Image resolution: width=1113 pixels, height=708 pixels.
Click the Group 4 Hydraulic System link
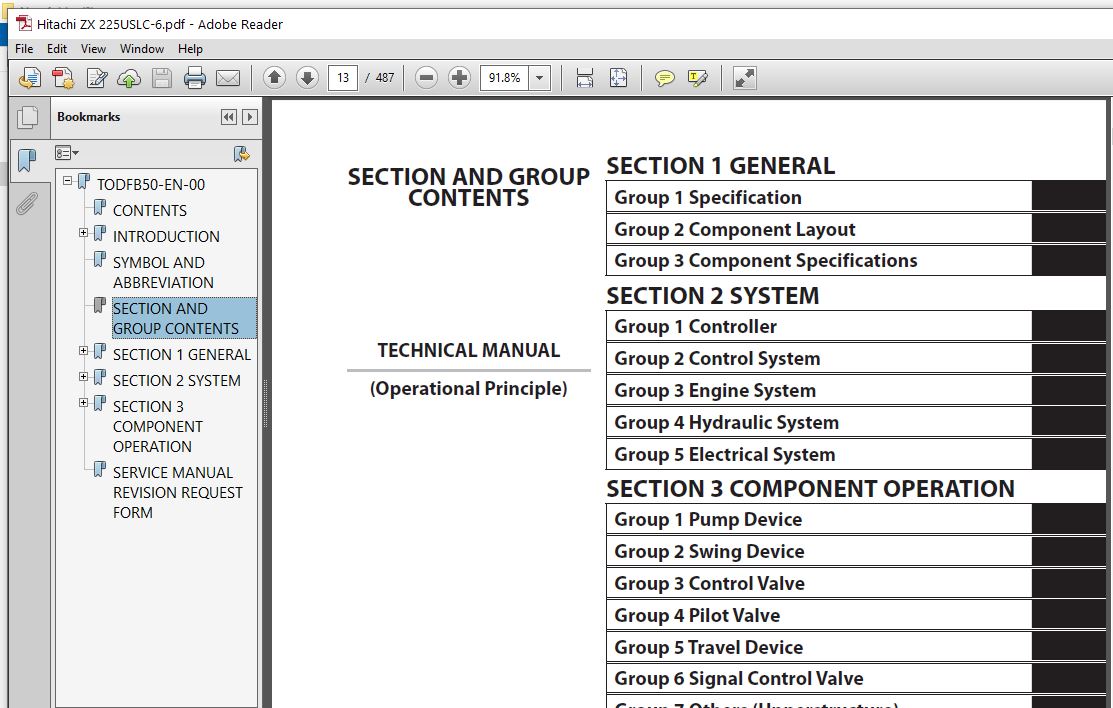726,423
